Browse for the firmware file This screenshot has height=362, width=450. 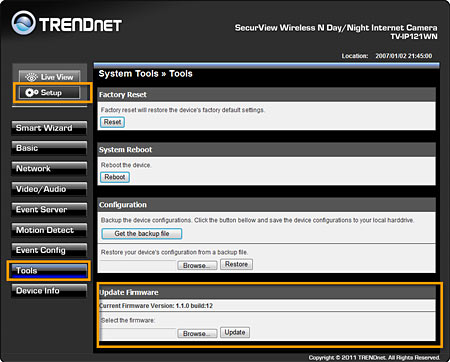(197, 333)
